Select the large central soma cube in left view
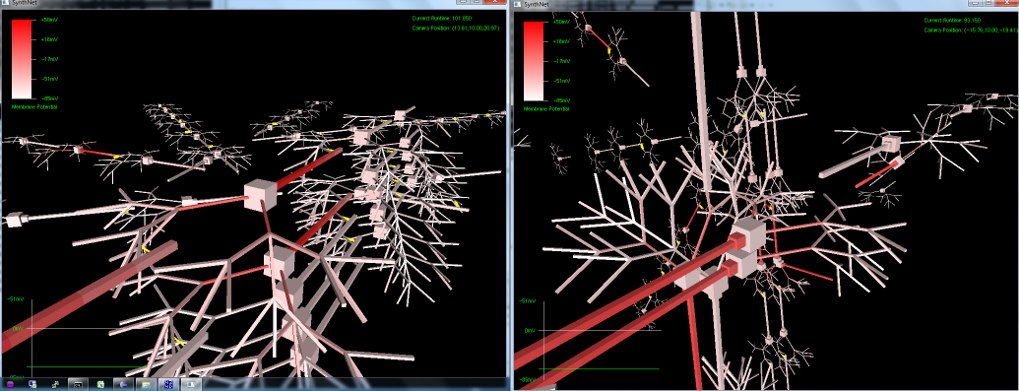 (261, 195)
